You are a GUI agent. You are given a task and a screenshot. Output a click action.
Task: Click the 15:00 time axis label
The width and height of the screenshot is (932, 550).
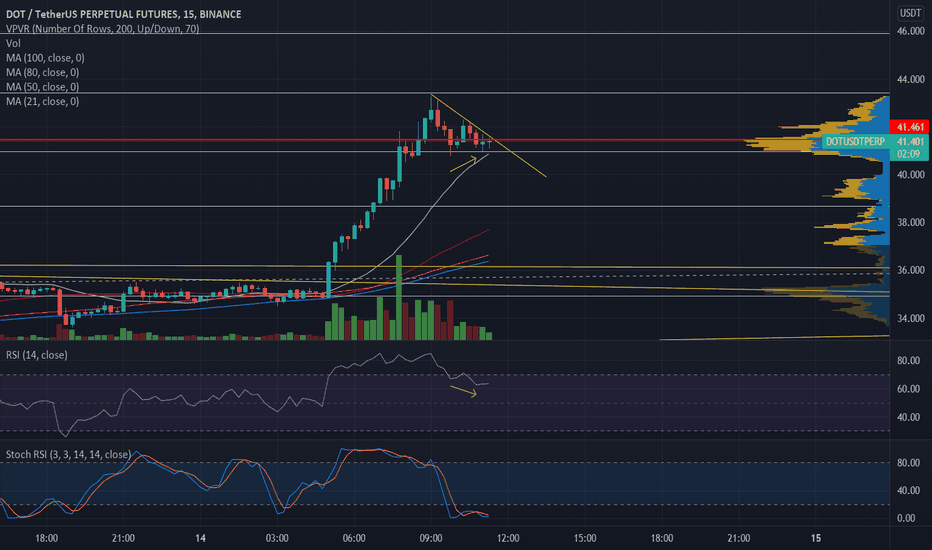[x=585, y=538]
